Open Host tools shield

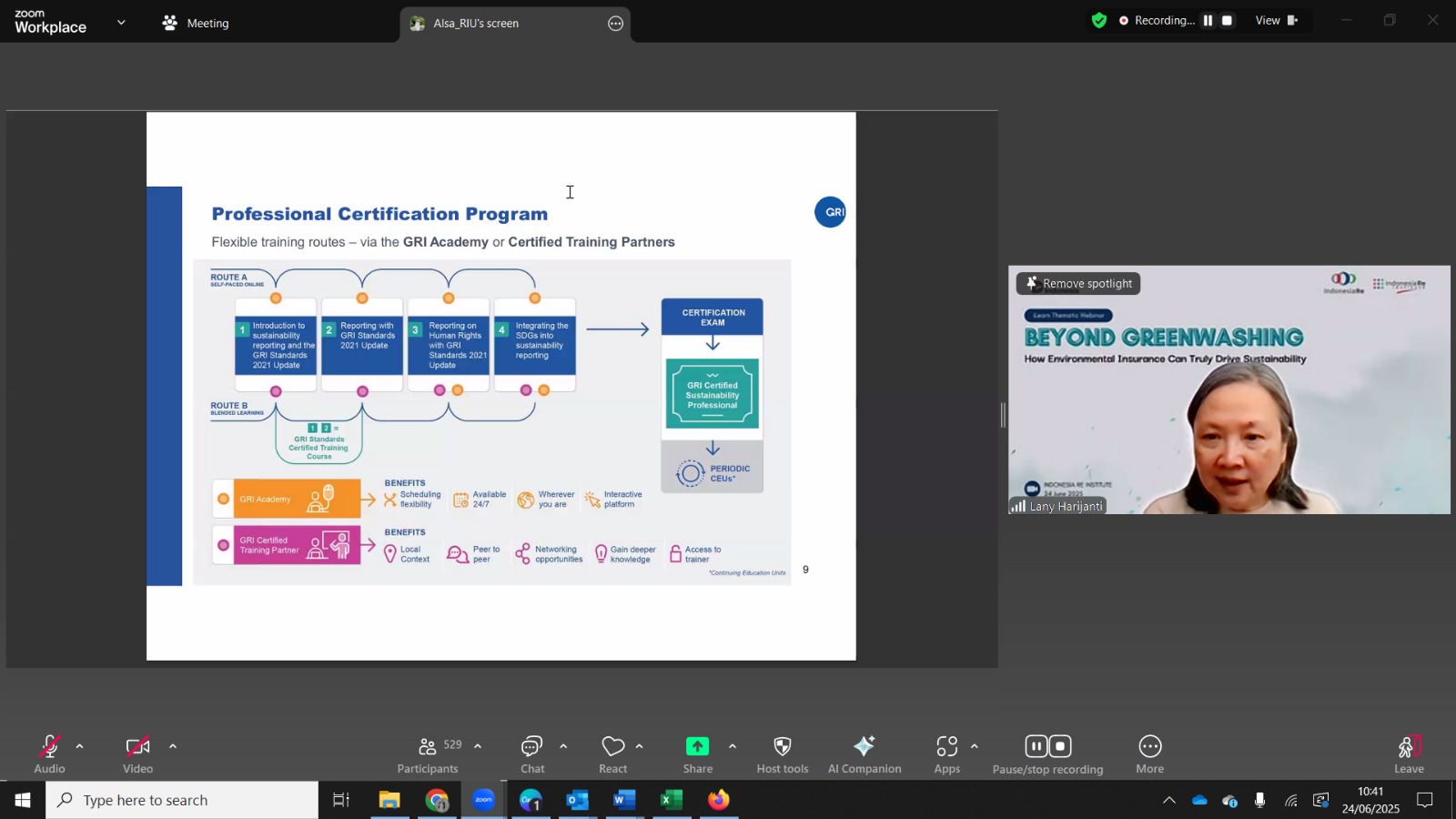coord(783,754)
